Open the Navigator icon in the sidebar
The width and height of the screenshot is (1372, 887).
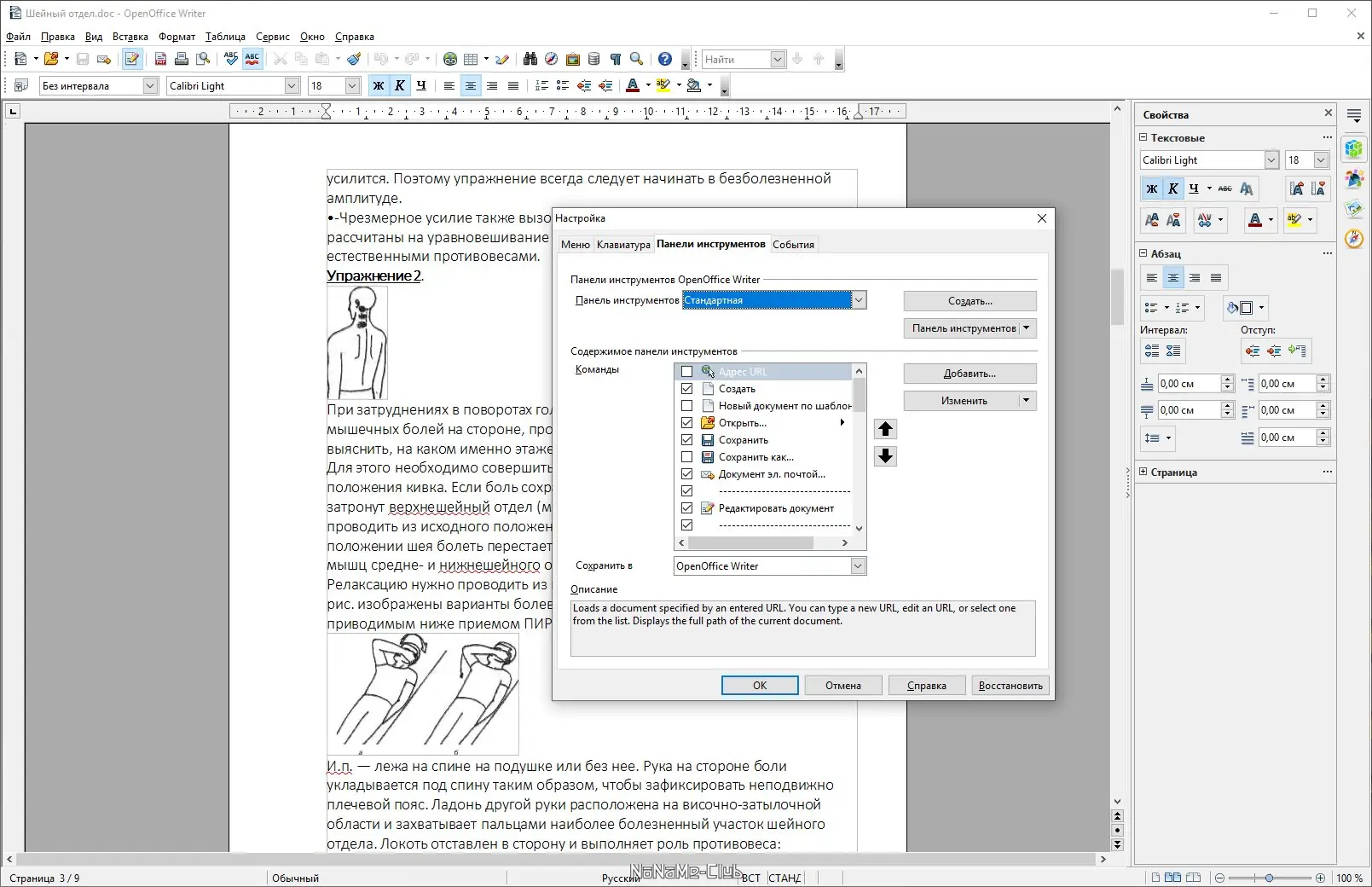[1354, 239]
